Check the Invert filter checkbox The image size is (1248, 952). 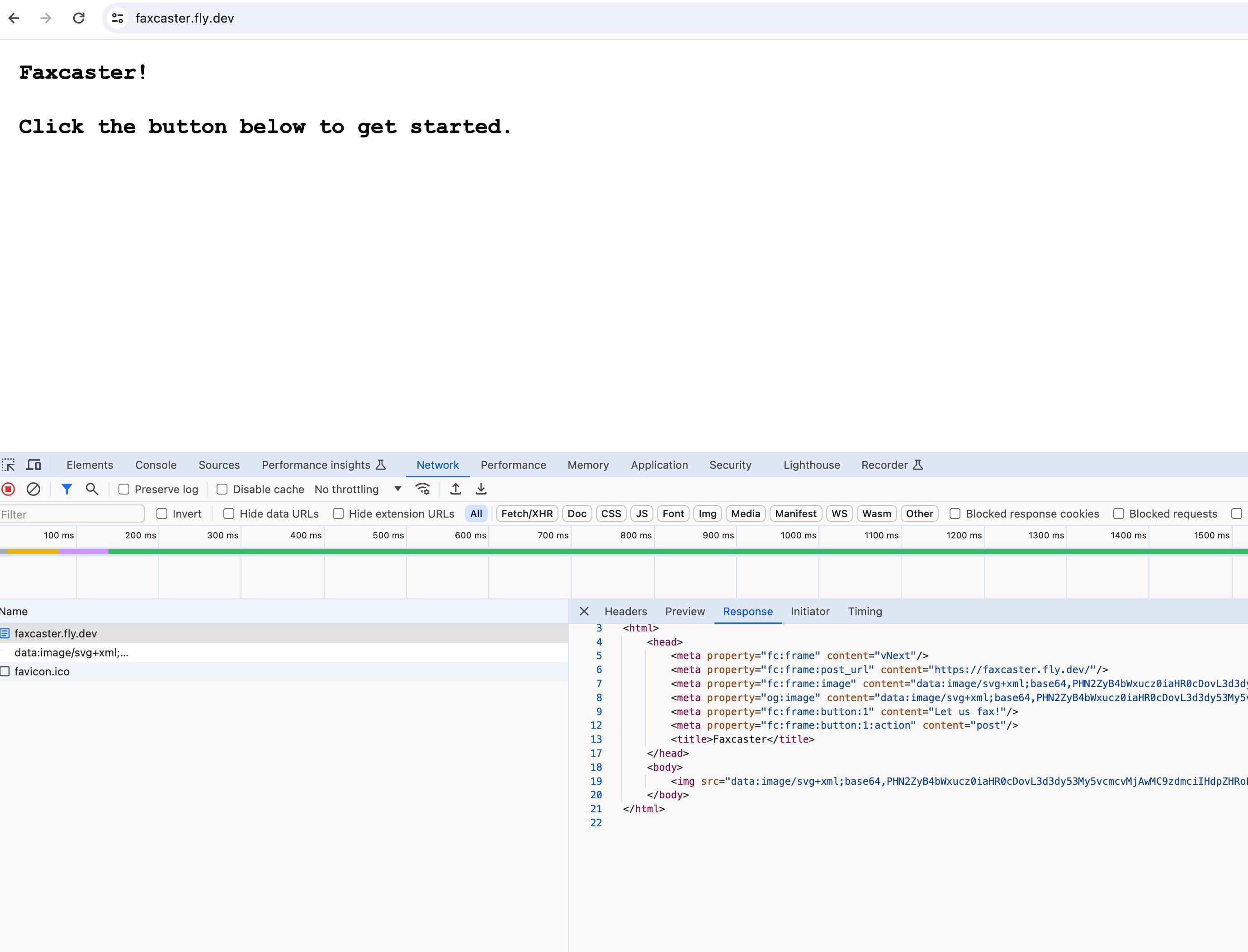pos(162,514)
